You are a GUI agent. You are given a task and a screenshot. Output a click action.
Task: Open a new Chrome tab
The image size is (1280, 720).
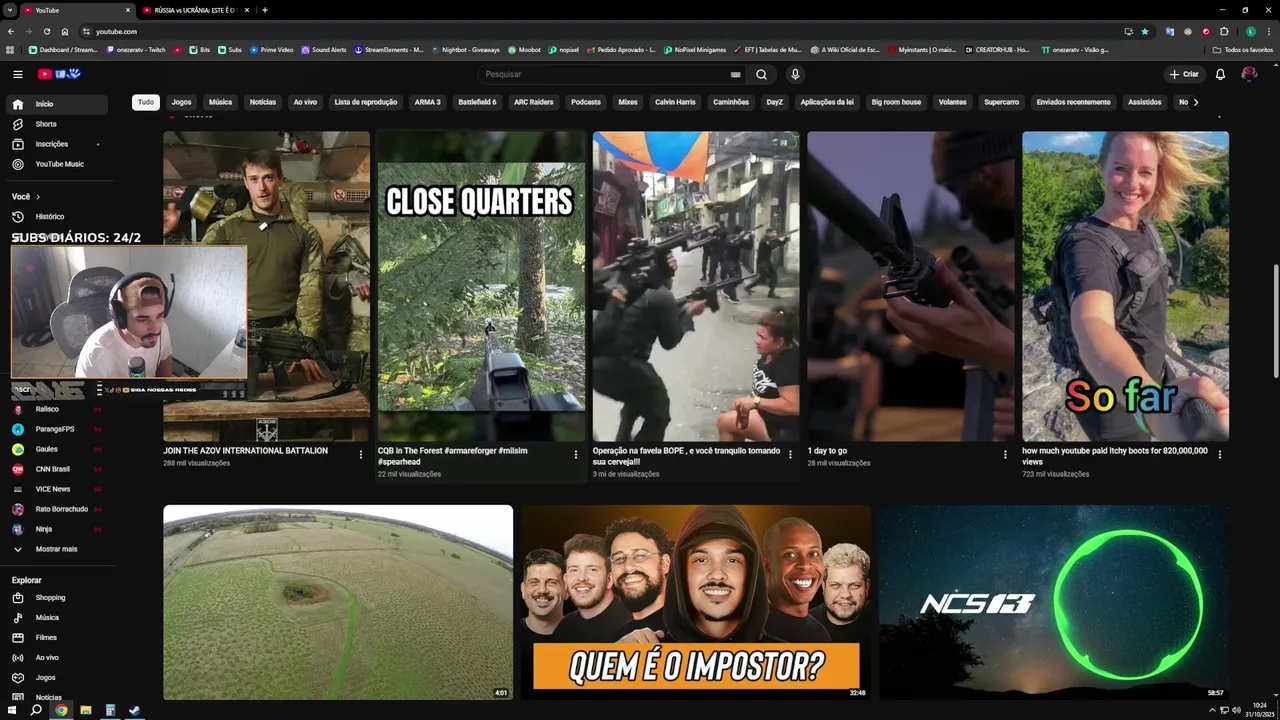264,10
